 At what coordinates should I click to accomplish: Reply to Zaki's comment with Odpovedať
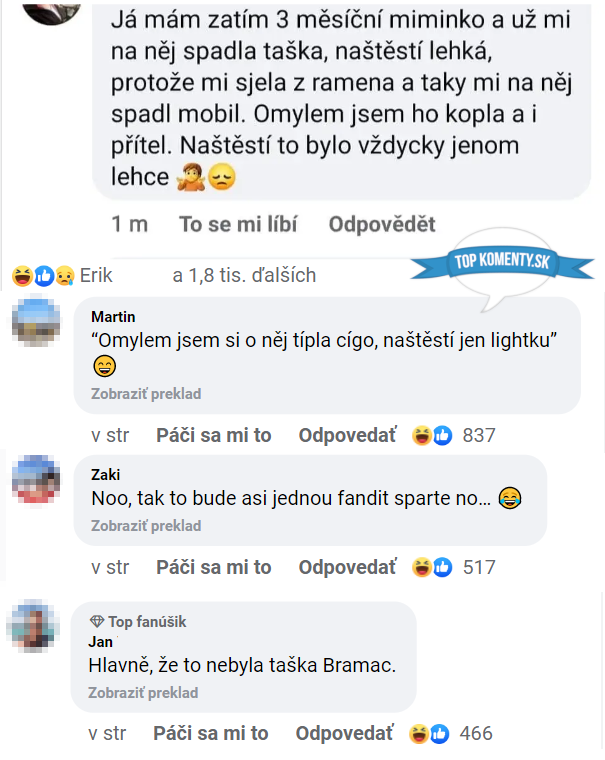coord(348,568)
